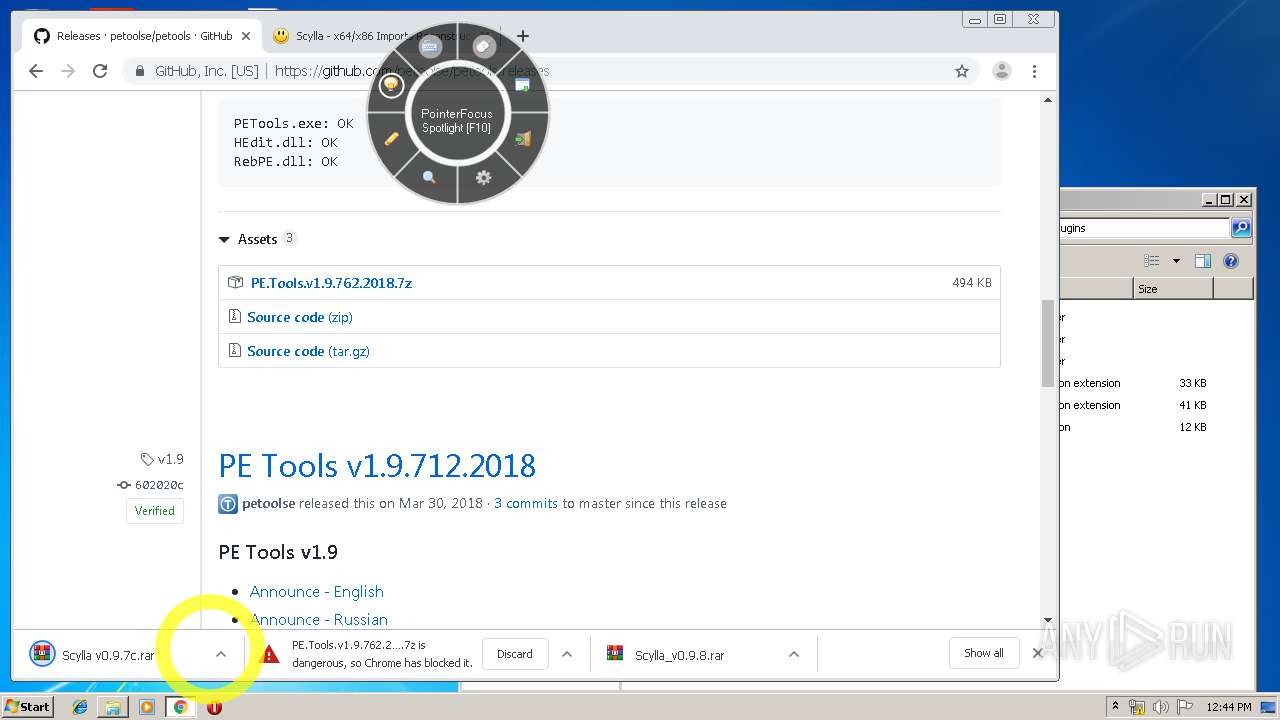Screen dimensions: 1280x720
Task: Switch to Releases petoolse/petools GitHub tab
Action: point(144,36)
